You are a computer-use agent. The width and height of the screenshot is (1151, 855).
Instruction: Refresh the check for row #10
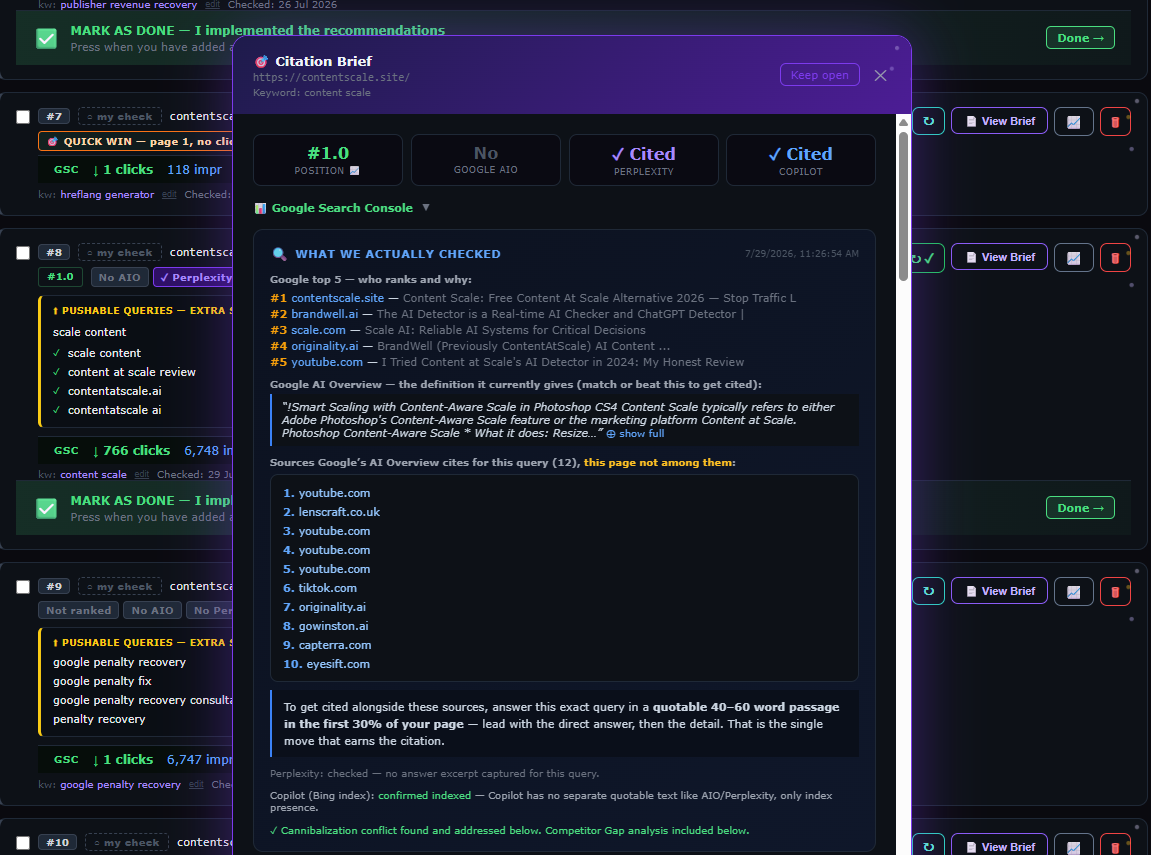pos(929,846)
